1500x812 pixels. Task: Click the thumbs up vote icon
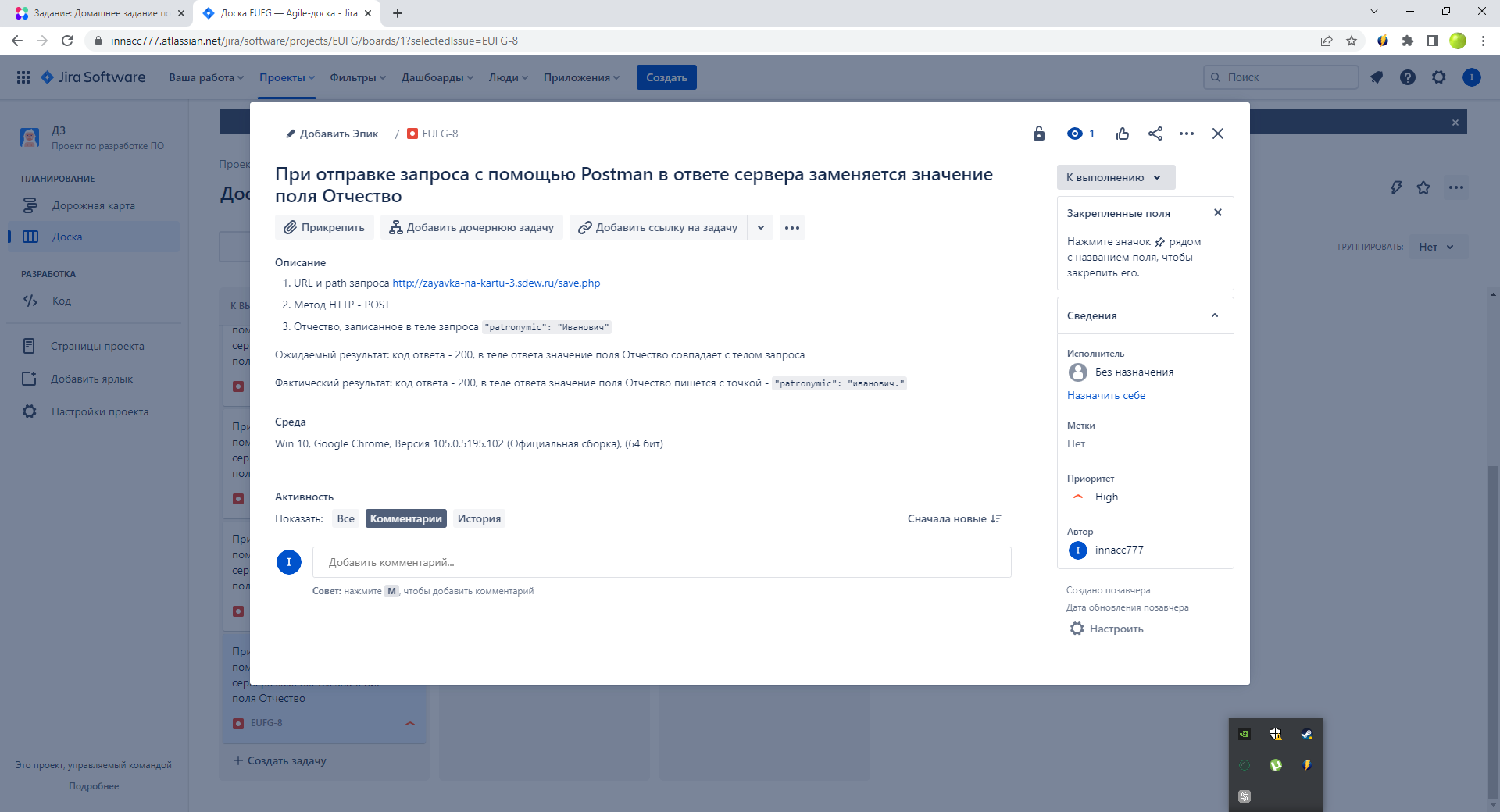click(x=1123, y=134)
